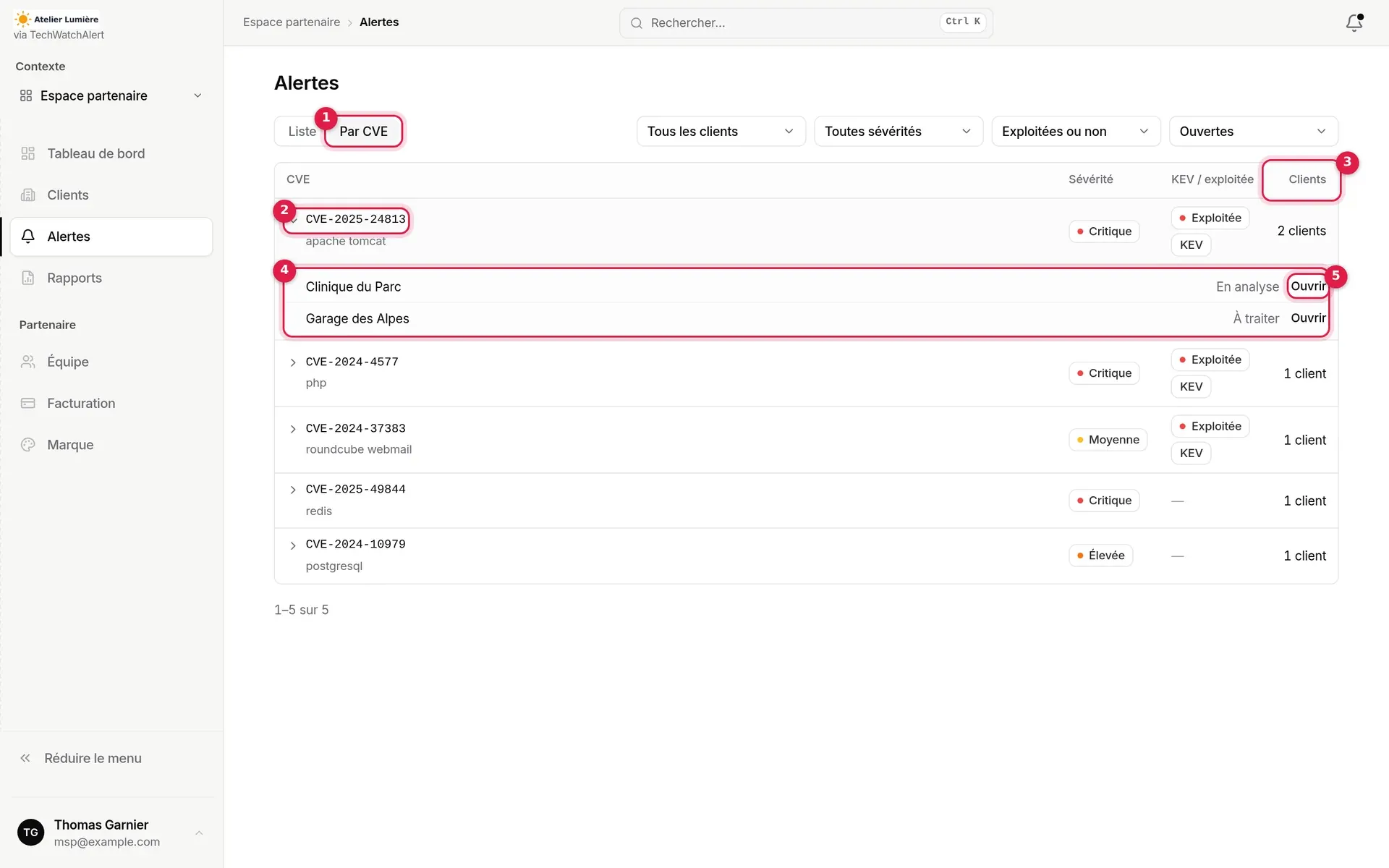Open the Facturation page
1389x868 pixels.
(111, 403)
